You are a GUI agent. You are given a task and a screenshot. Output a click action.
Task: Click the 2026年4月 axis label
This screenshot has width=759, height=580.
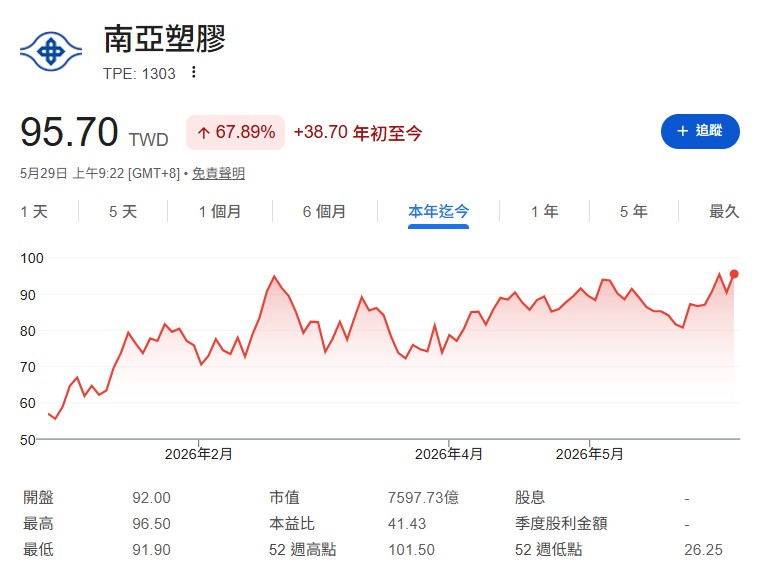coord(449,454)
